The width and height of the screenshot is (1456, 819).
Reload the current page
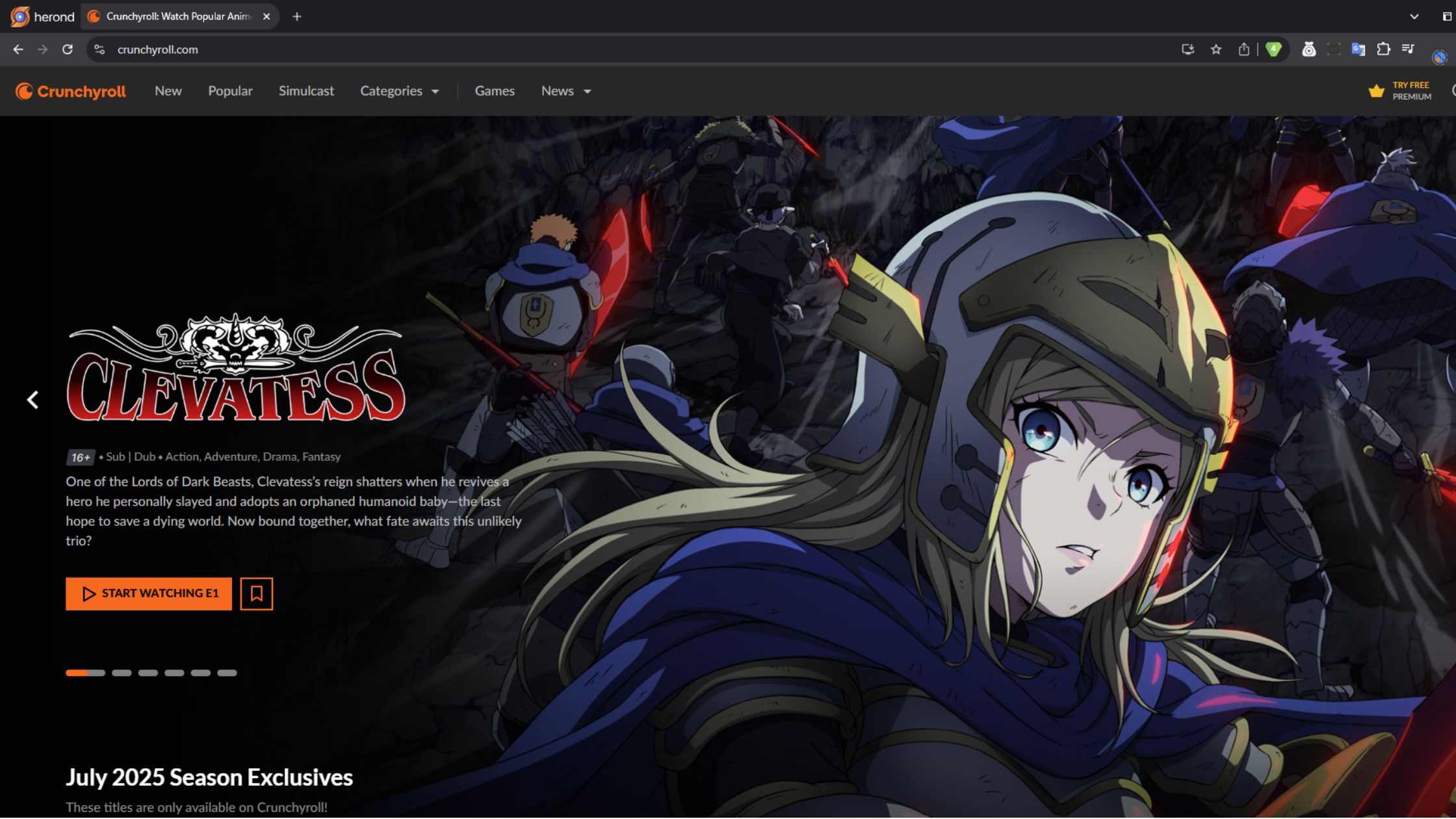point(68,49)
